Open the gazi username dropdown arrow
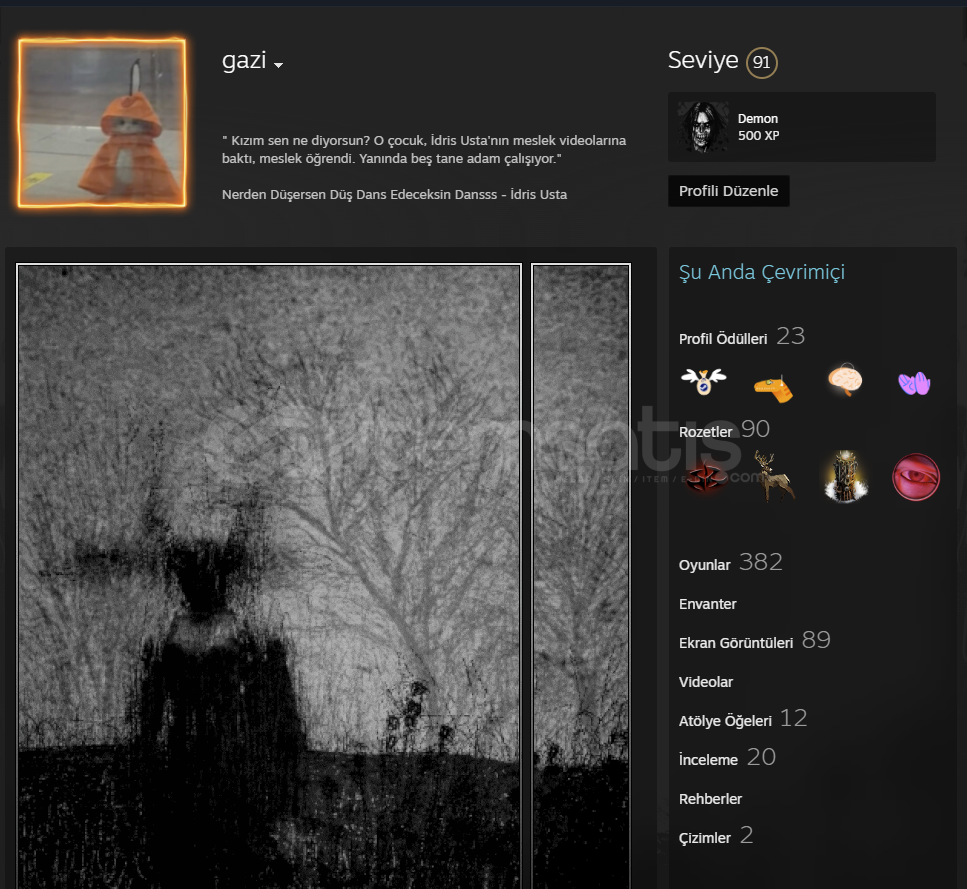The height and width of the screenshot is (889, 967). (278, 65)
